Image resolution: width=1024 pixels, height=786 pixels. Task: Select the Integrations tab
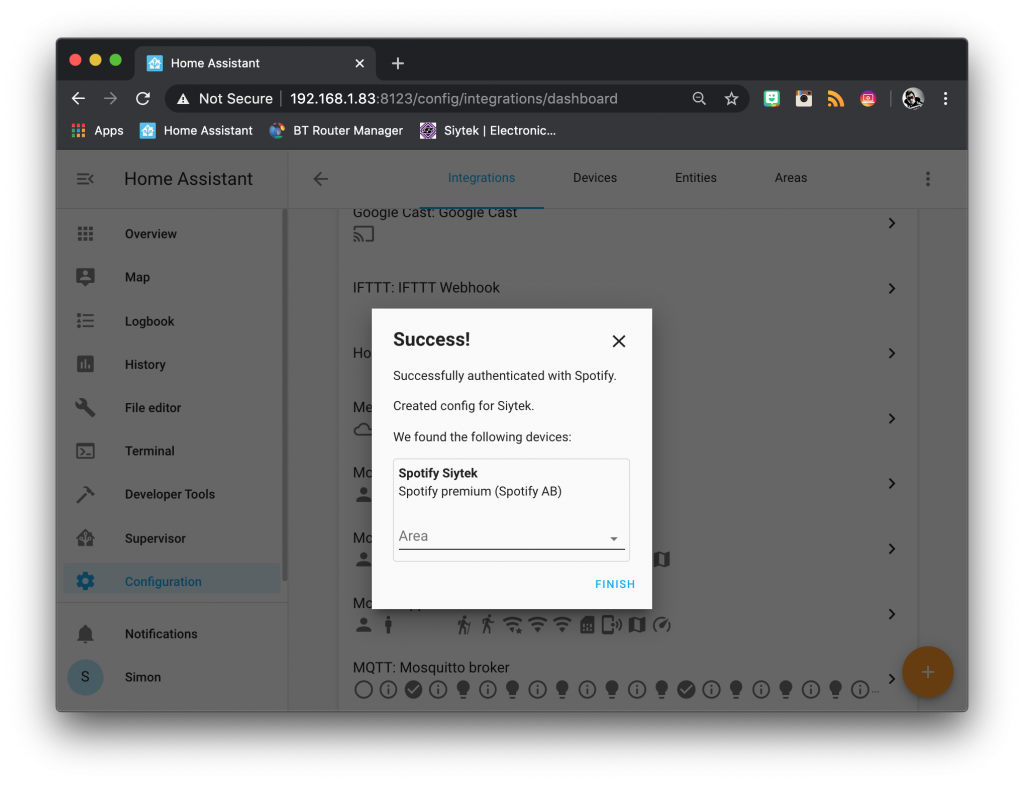point(481,178)
